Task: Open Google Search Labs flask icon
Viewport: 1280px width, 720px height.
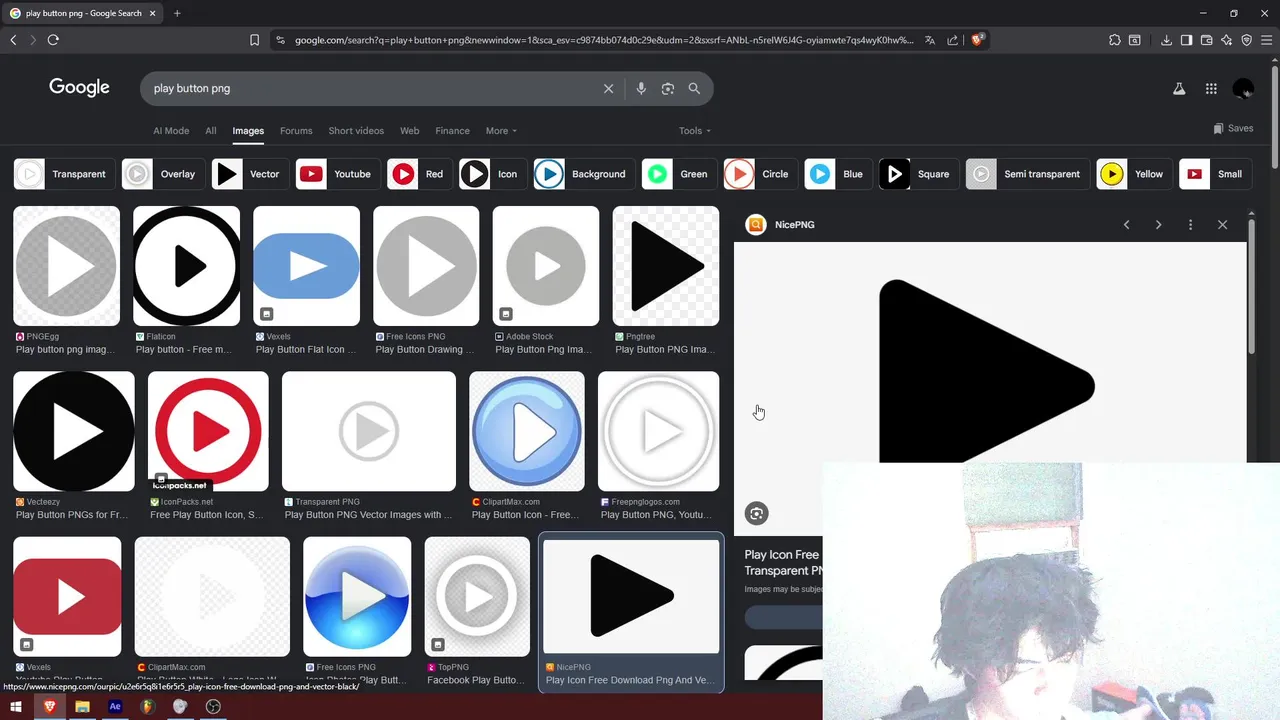Action: pos(1179,89)
